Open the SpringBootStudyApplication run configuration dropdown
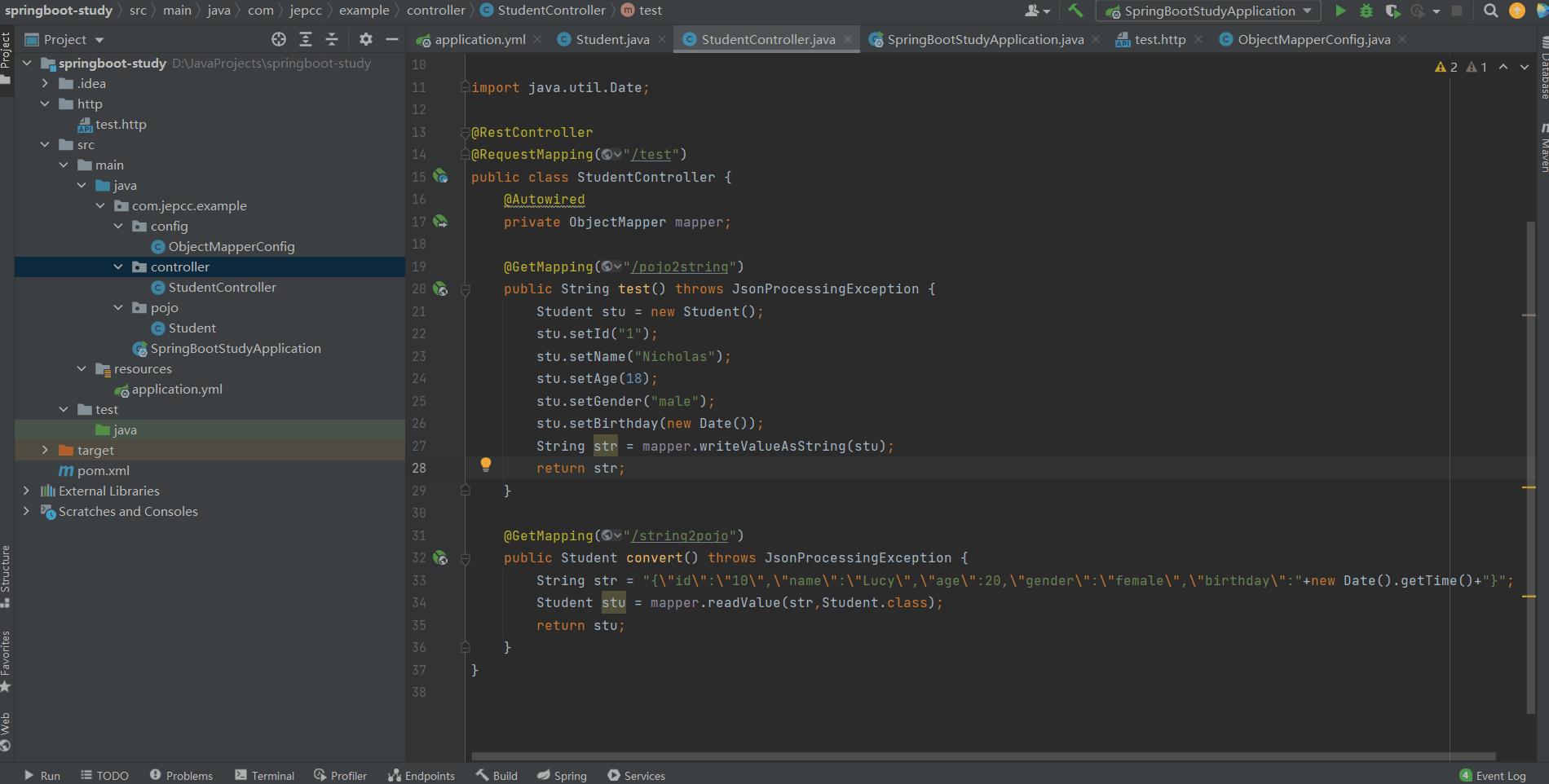The width and height of the screenshot is (1549, 784). (1208, 11)
